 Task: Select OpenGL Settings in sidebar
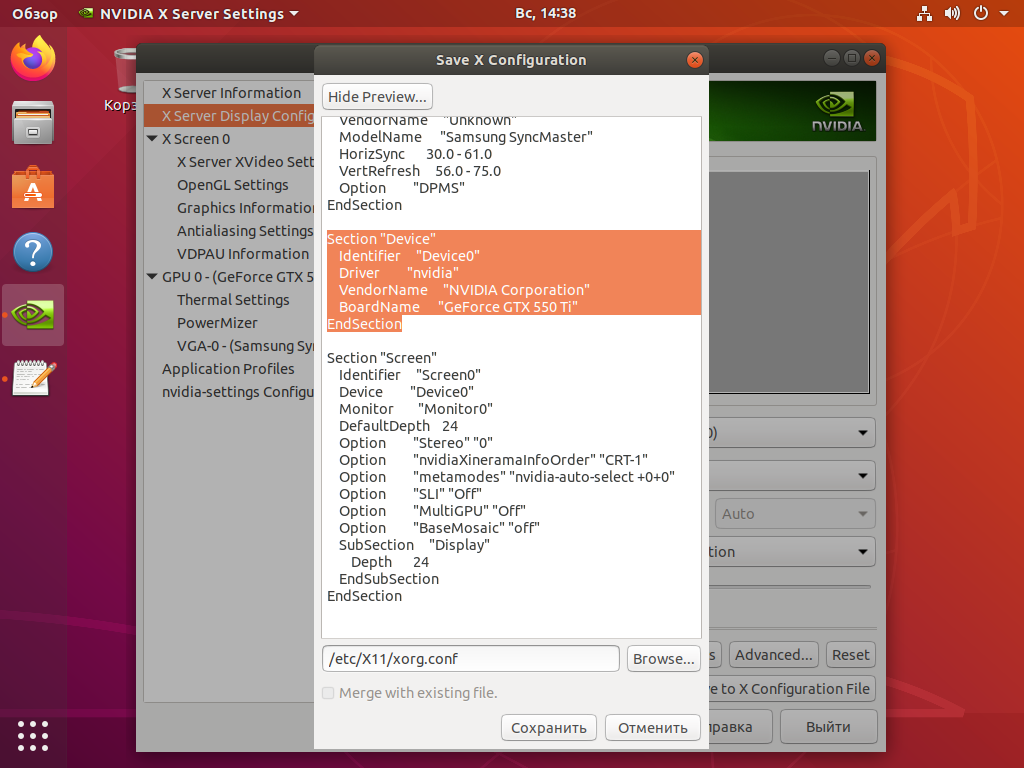click(x=232, y=185)
